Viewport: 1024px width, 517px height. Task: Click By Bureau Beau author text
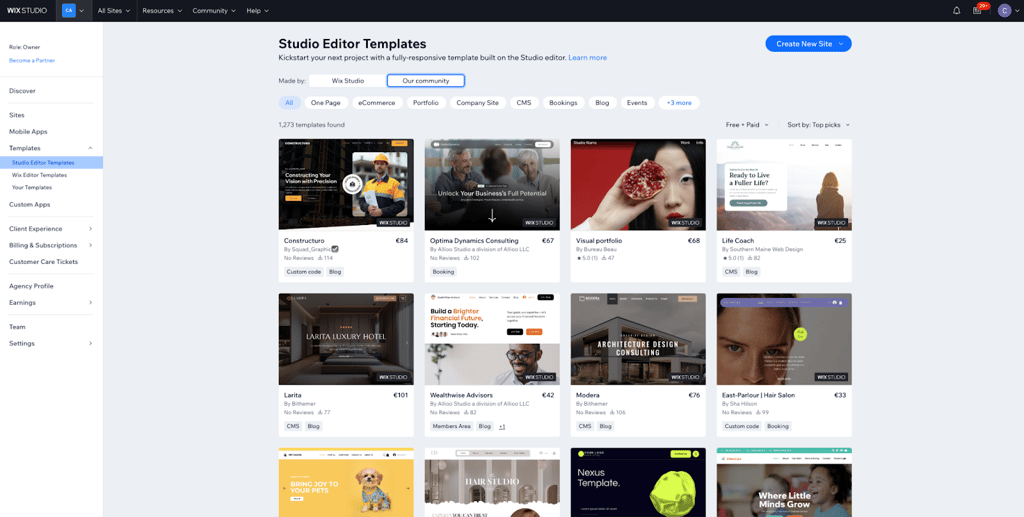(597, 249)
